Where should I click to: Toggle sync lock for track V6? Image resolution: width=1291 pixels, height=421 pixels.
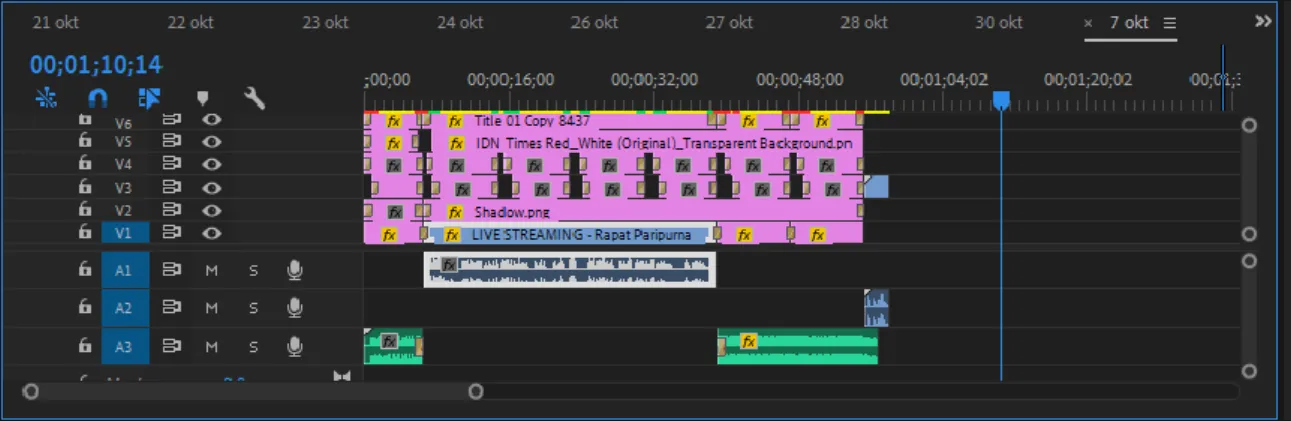pyautogui.click(x=172, y=119)
